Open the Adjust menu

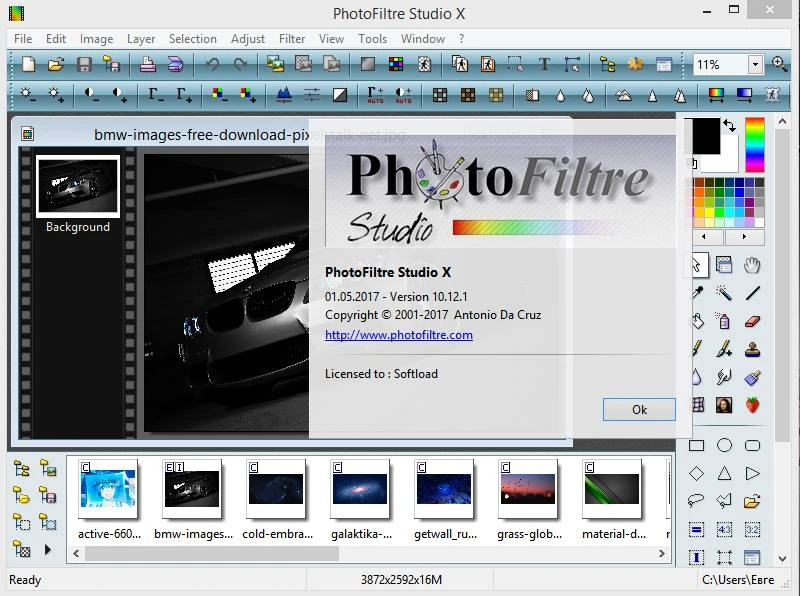pyautogui.click(x=247, y=39)
